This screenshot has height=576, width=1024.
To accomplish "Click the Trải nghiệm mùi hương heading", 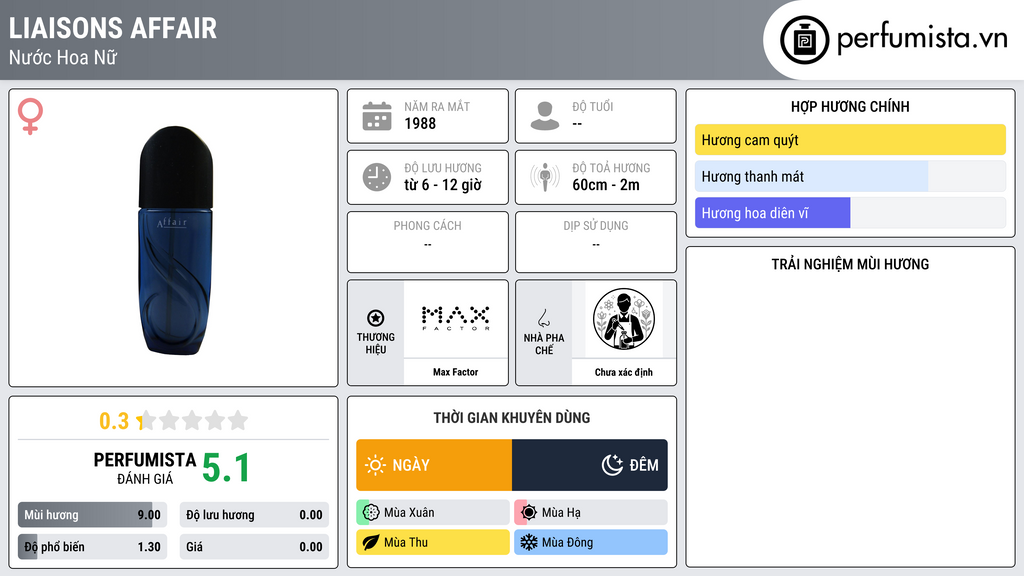I will pyautogui.click(x=850, y=264).
